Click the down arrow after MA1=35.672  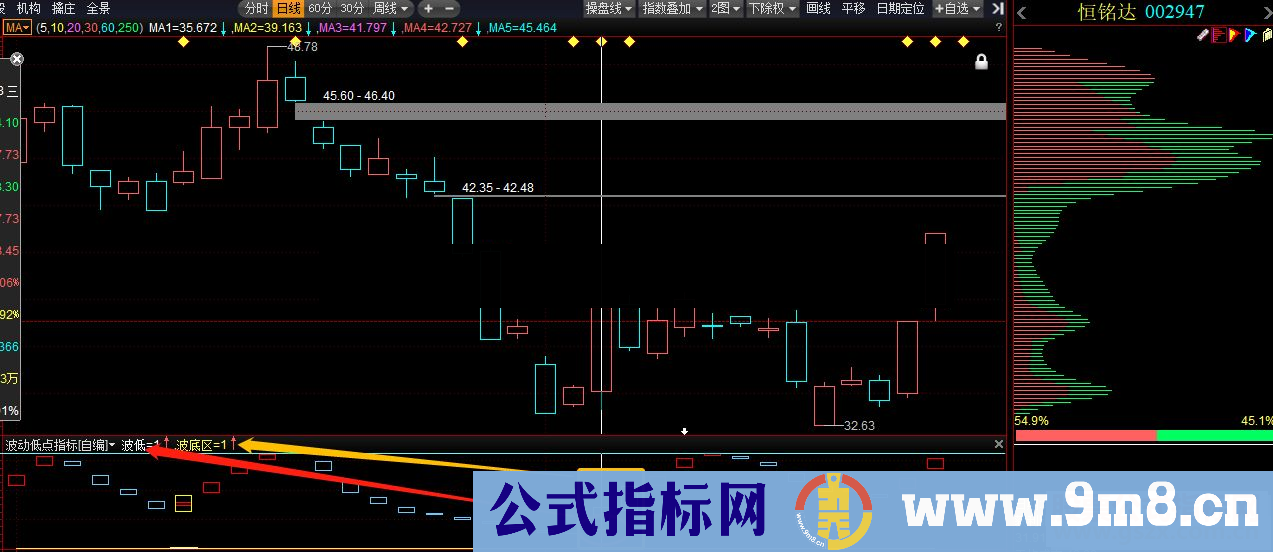tap(224, 28)
